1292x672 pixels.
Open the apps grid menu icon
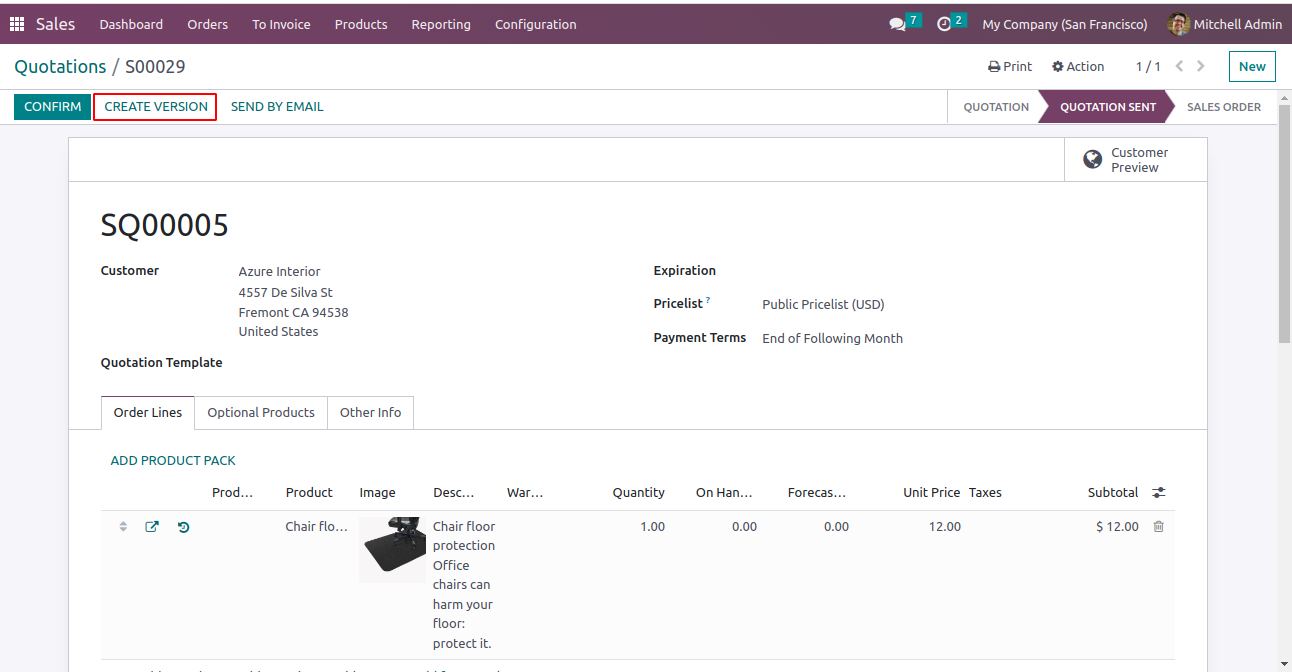pyautogui.click(x=17, y=24)
